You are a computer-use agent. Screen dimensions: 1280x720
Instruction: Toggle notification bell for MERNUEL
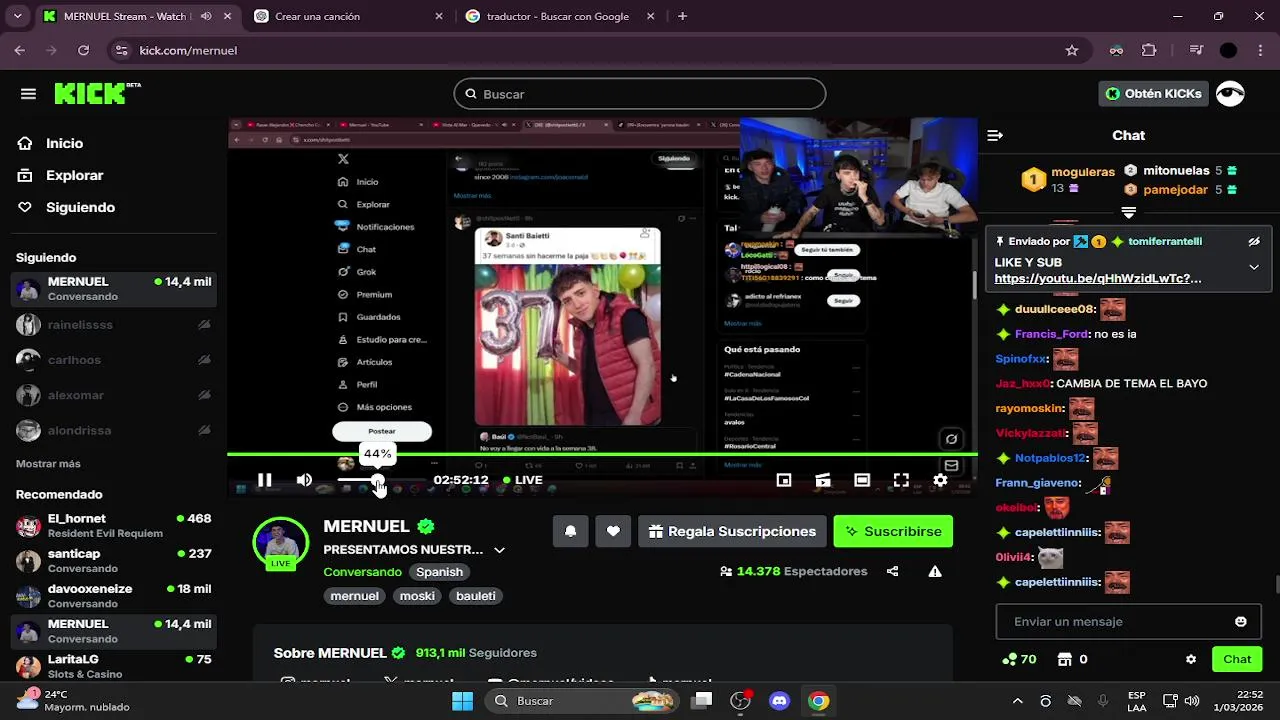point(570,531)
